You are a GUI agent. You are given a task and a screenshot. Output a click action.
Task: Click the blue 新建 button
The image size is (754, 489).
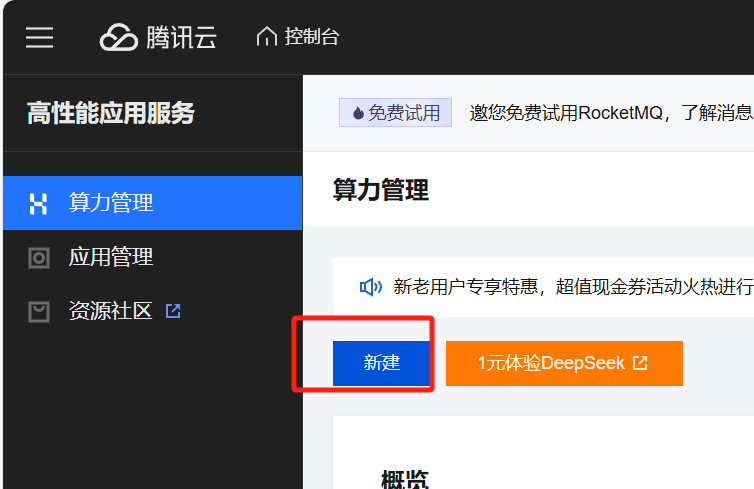tap(381, 363)
